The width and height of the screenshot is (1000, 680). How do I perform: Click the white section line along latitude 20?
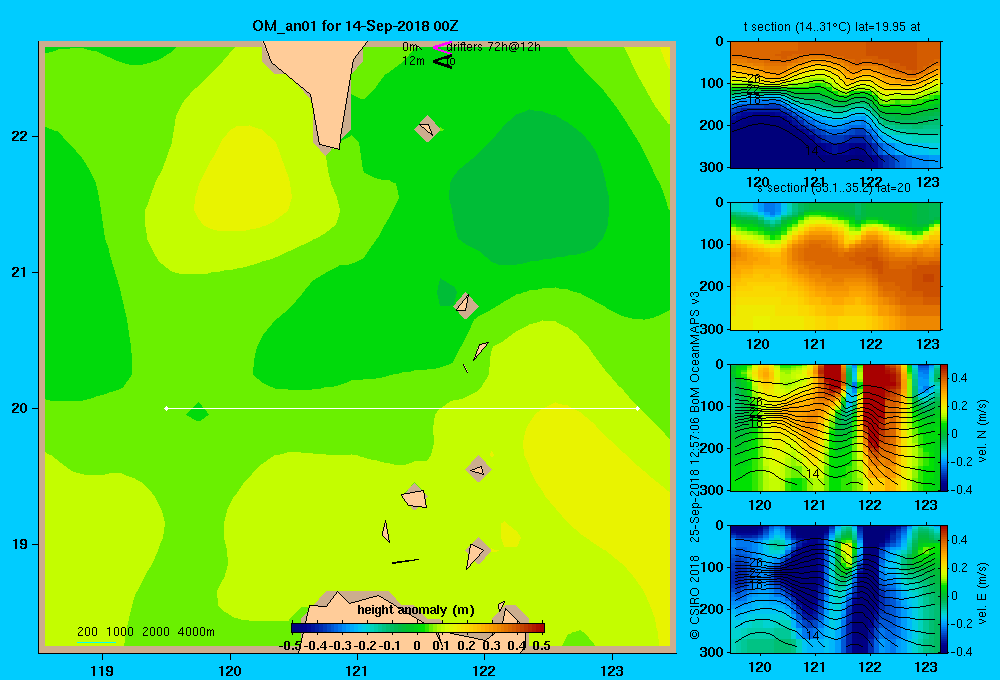click(x=402, y=408)
